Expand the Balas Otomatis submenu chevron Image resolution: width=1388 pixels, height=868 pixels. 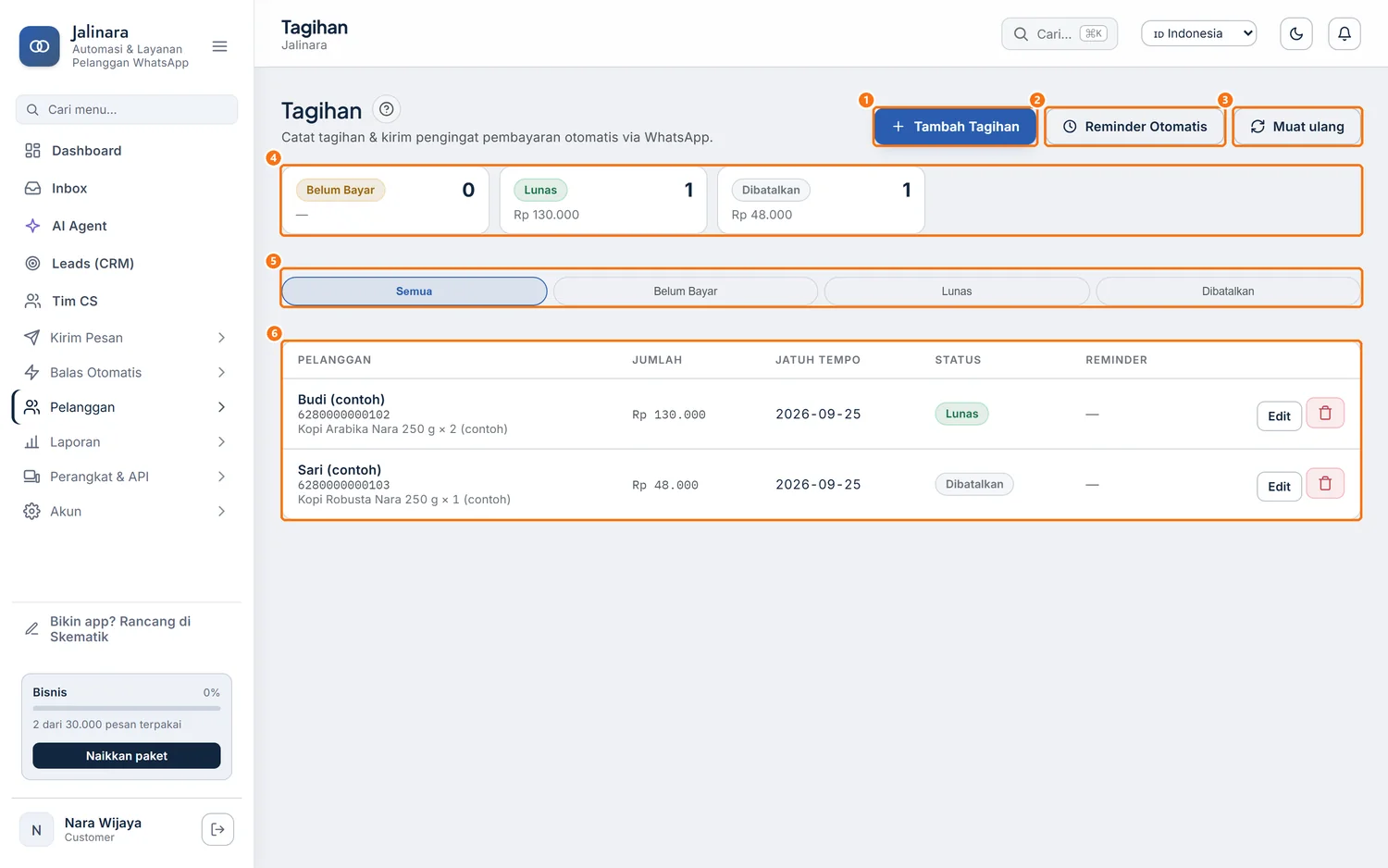(x=221, y=372)
